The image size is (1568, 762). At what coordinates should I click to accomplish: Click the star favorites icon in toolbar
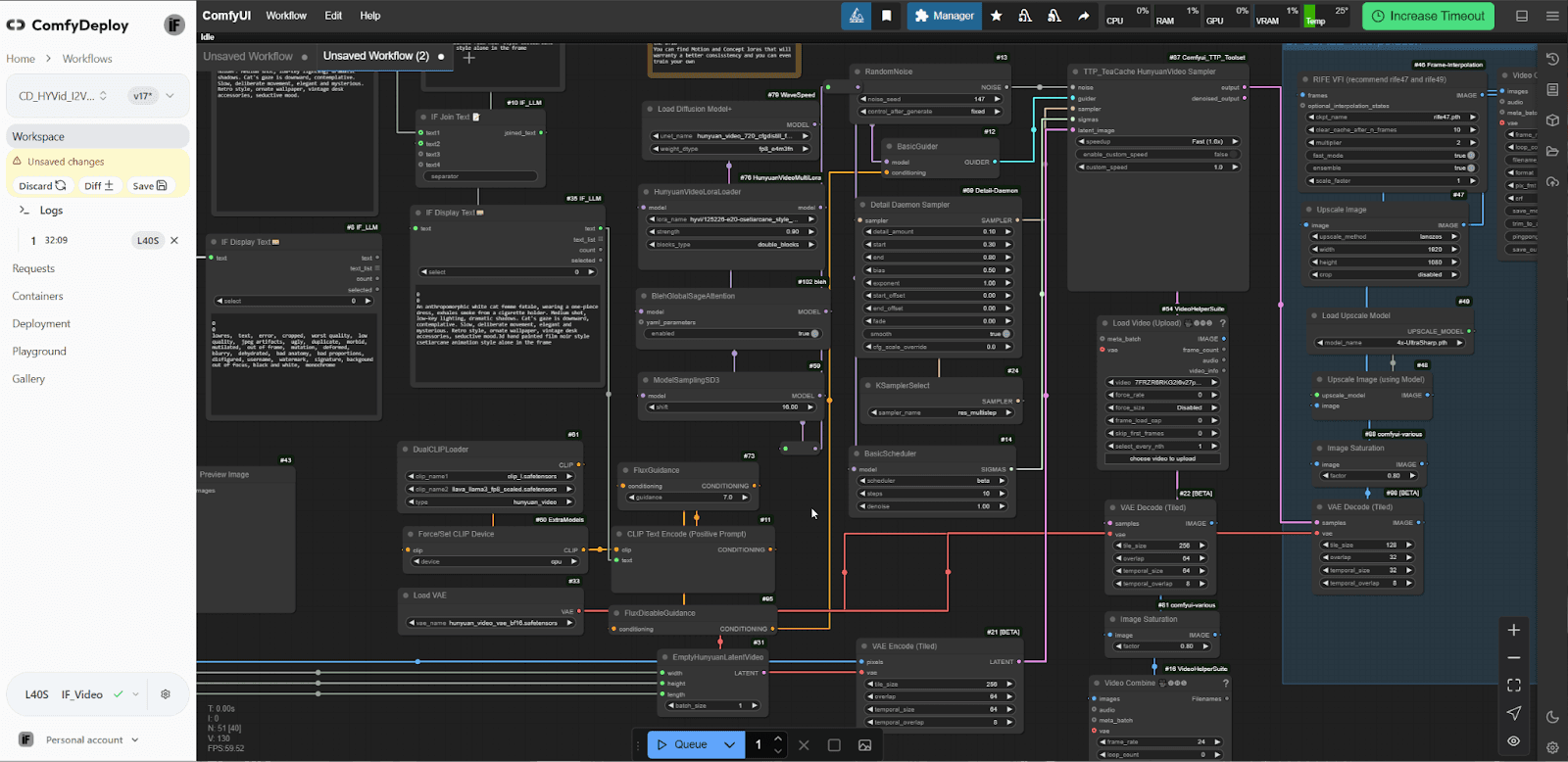[x=997, y=16]
